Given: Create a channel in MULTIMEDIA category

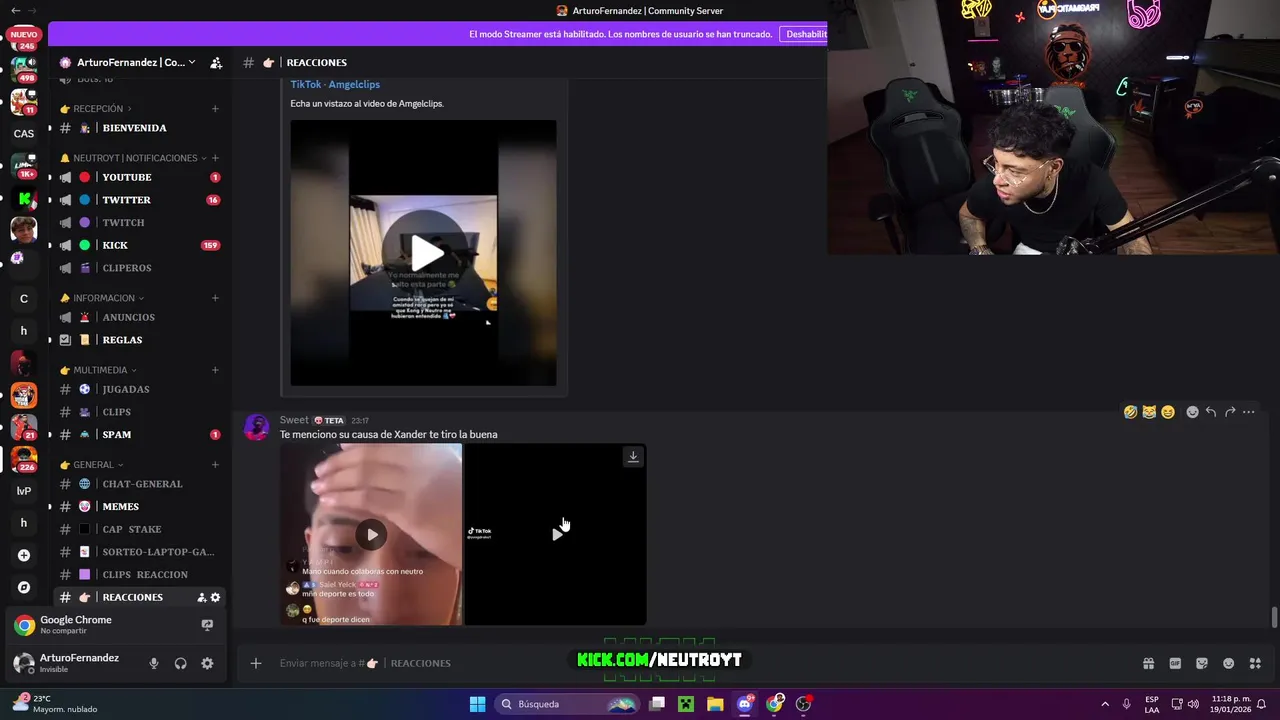Looking at the screenshot, I should pos(215,370).
